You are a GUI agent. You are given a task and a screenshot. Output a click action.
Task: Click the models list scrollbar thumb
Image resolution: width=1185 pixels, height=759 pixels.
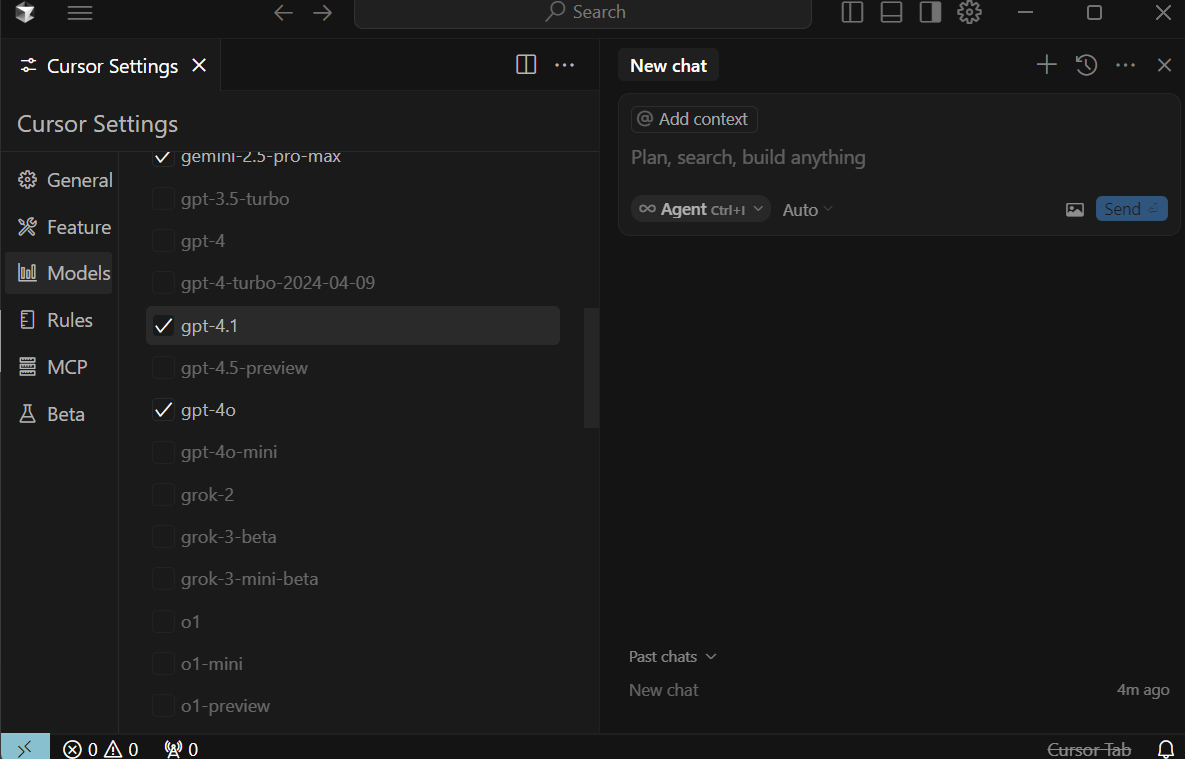(591, 367)
